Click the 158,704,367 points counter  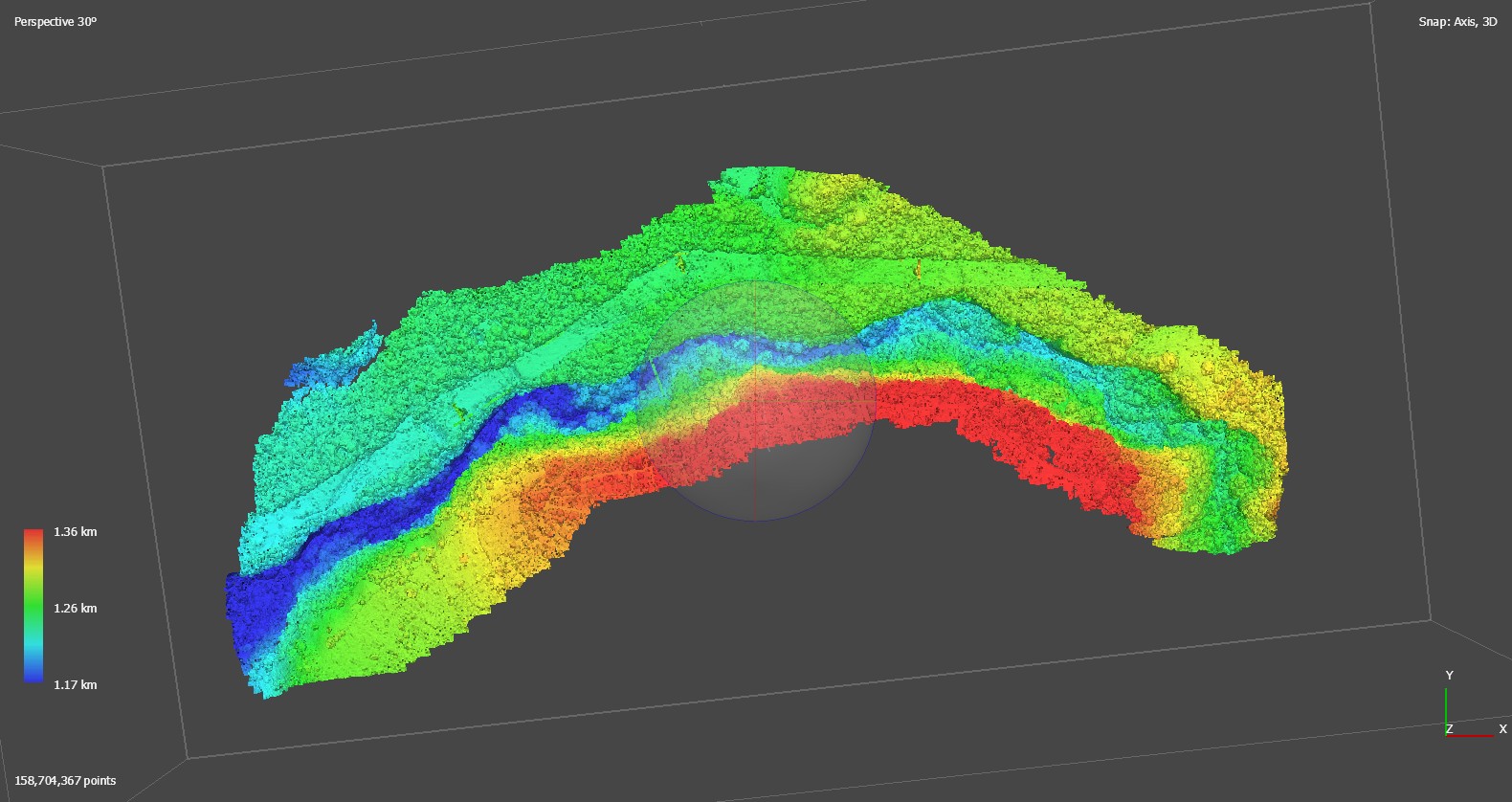[65, 780]
